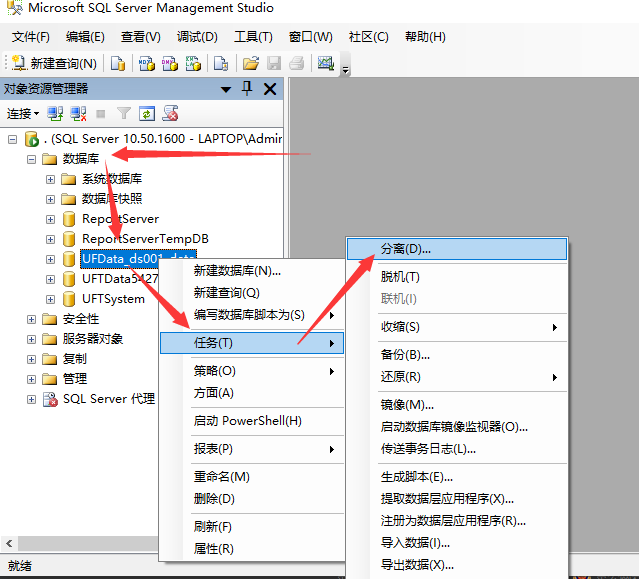Open the toolbar options overflow arrow
Viewport: 639px width, 579px height.
(346, 70)
